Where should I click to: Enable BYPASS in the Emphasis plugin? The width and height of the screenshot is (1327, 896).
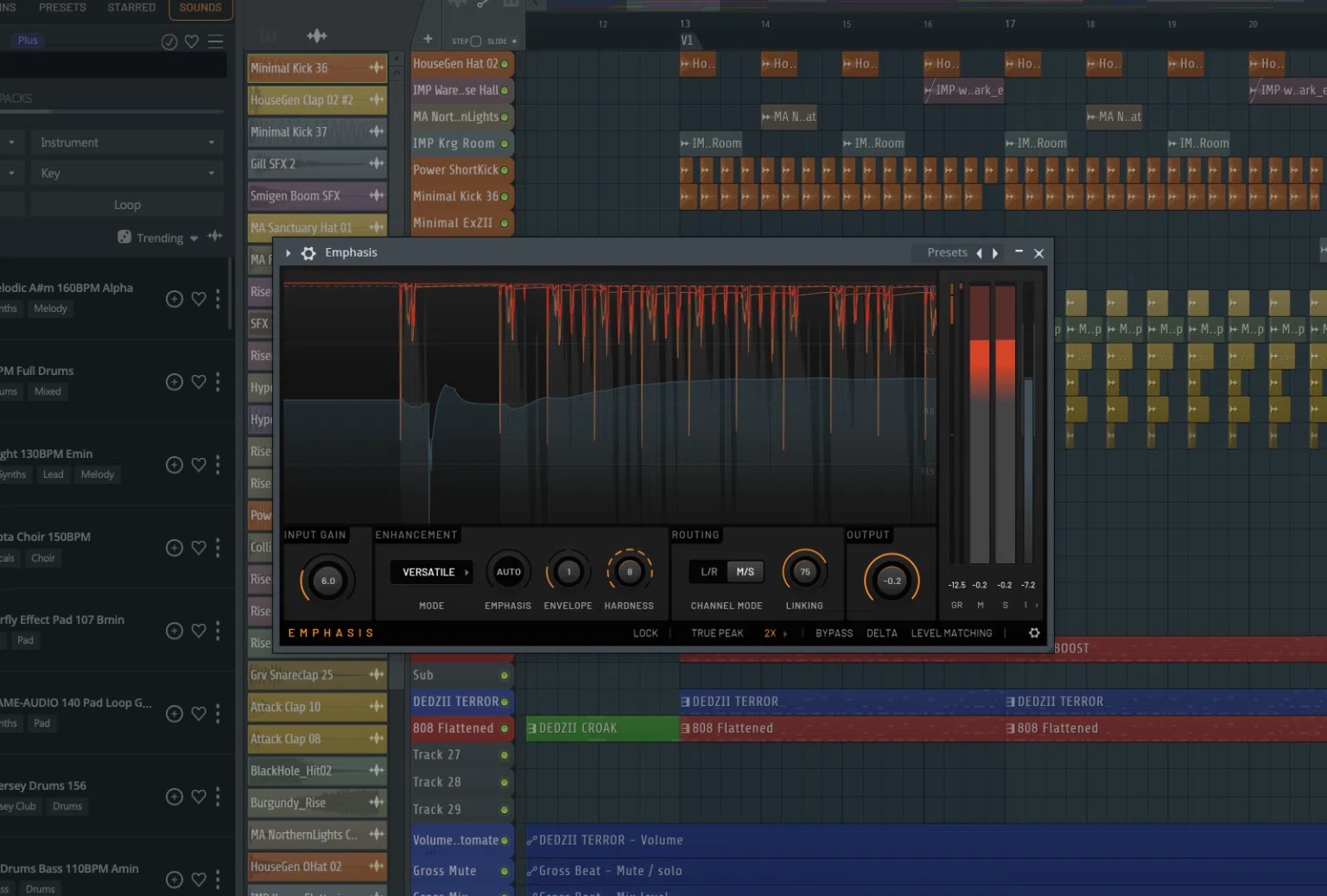coord(833,632)
